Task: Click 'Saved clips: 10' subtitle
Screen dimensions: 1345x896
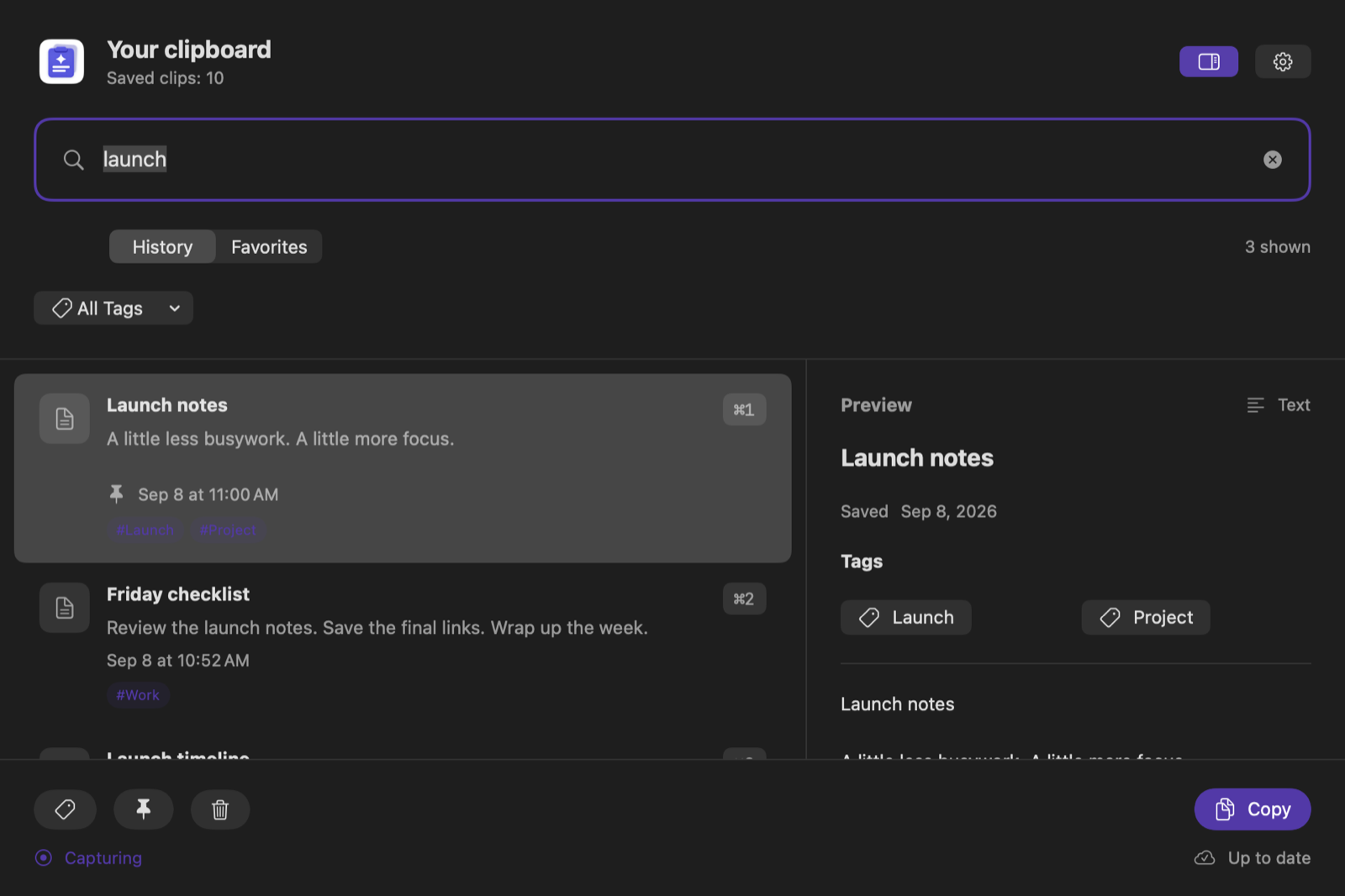Action: click(x=166, y=78)
